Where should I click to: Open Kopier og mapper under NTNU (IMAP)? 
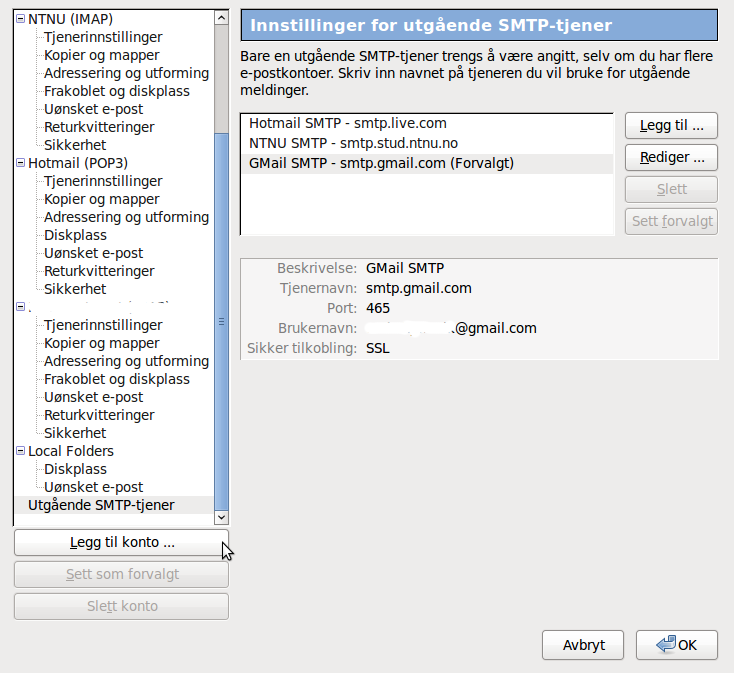tap(102, 55)
